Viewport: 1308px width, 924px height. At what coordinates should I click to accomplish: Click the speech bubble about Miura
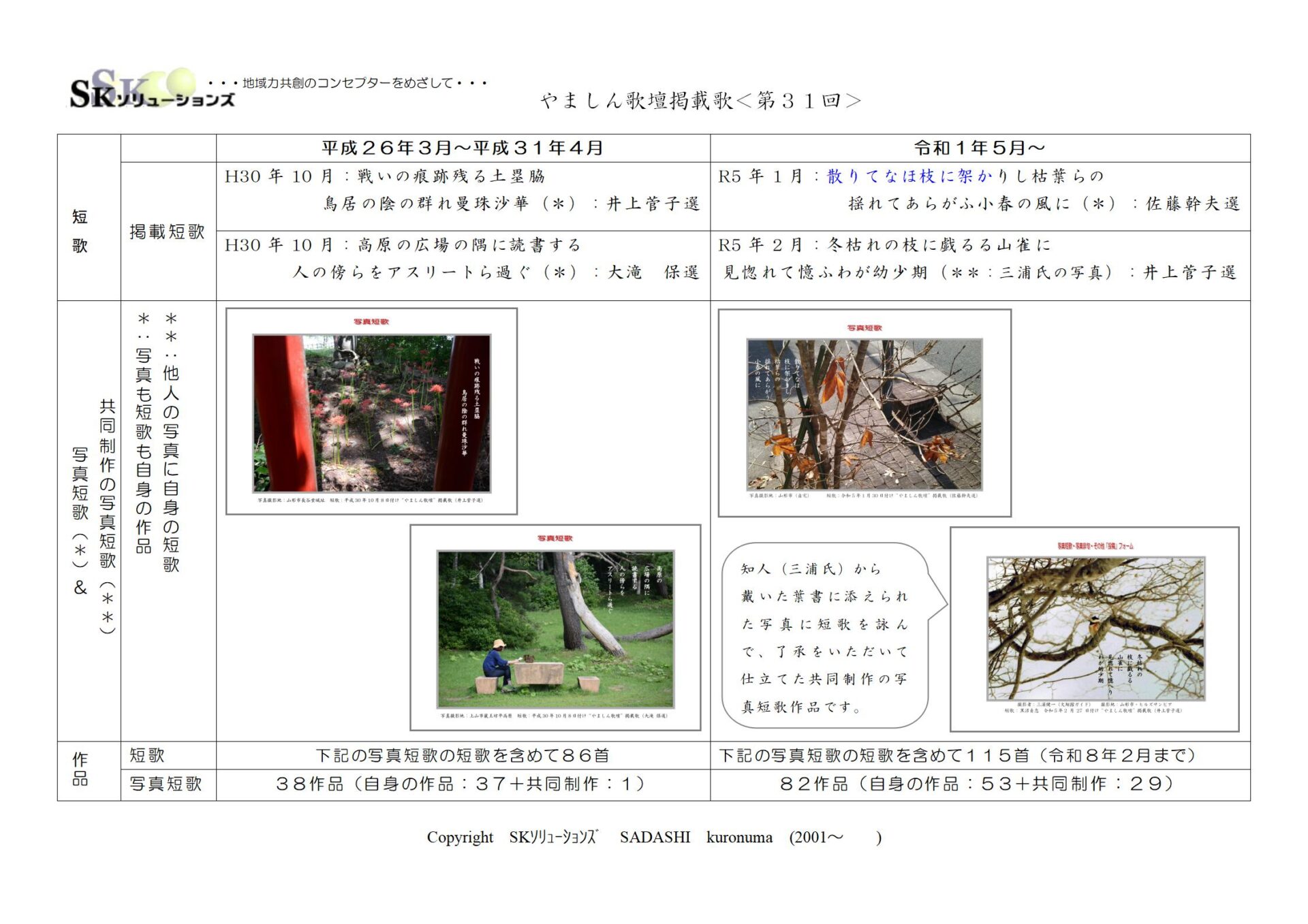[x=825, y=636]
